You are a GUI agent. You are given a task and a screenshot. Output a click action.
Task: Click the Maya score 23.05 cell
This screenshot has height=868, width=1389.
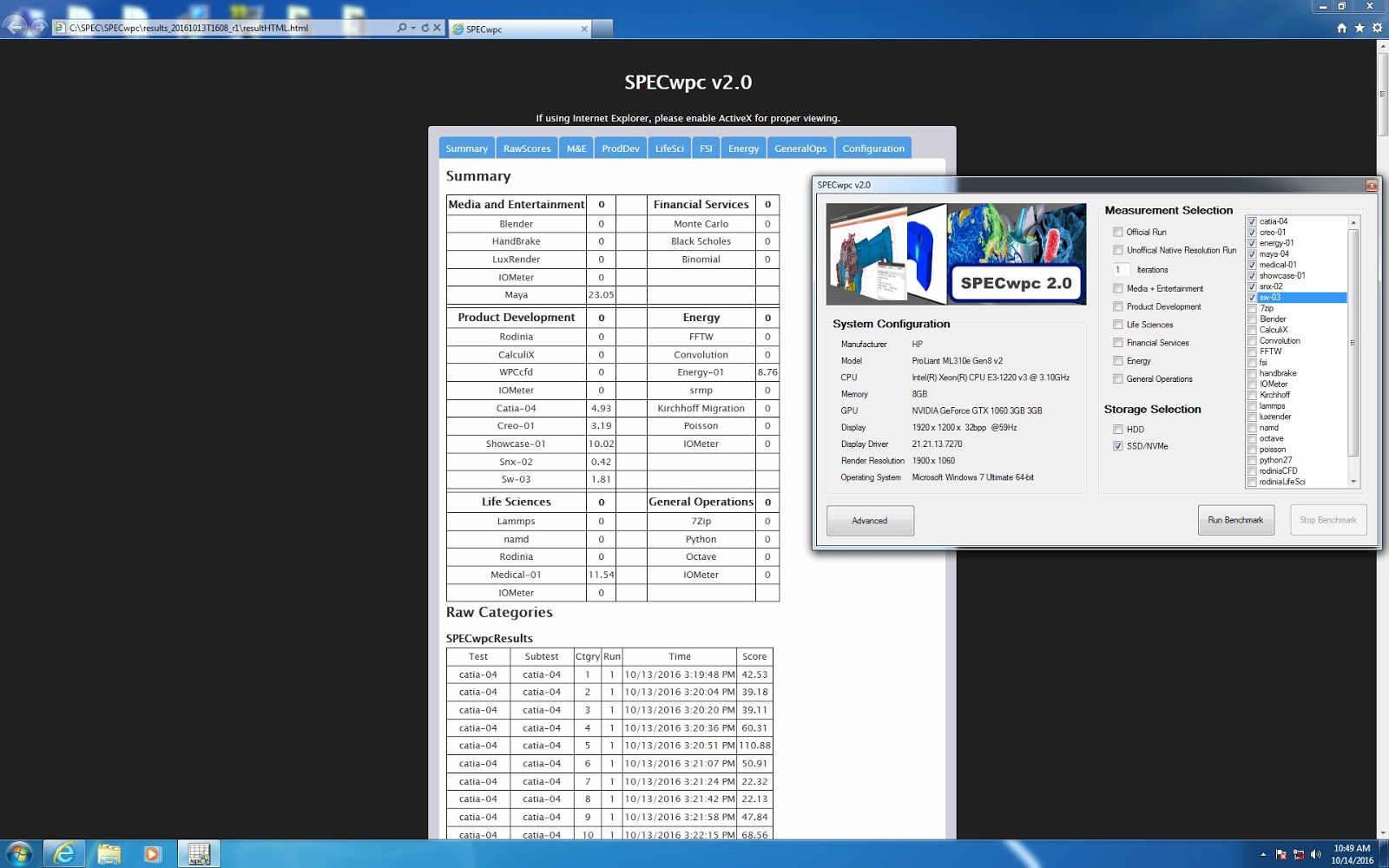pyautogui.click(x=601, y=295)
